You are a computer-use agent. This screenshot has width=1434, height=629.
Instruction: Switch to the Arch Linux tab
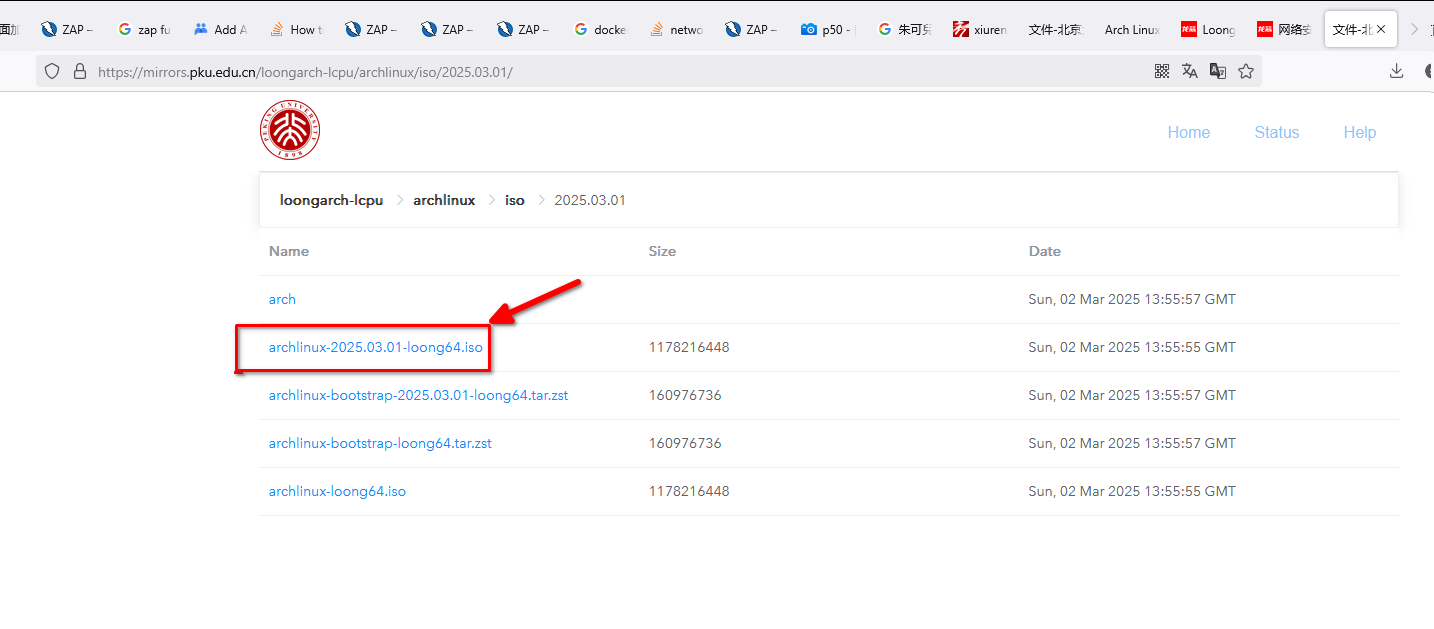click(1131, 30)
